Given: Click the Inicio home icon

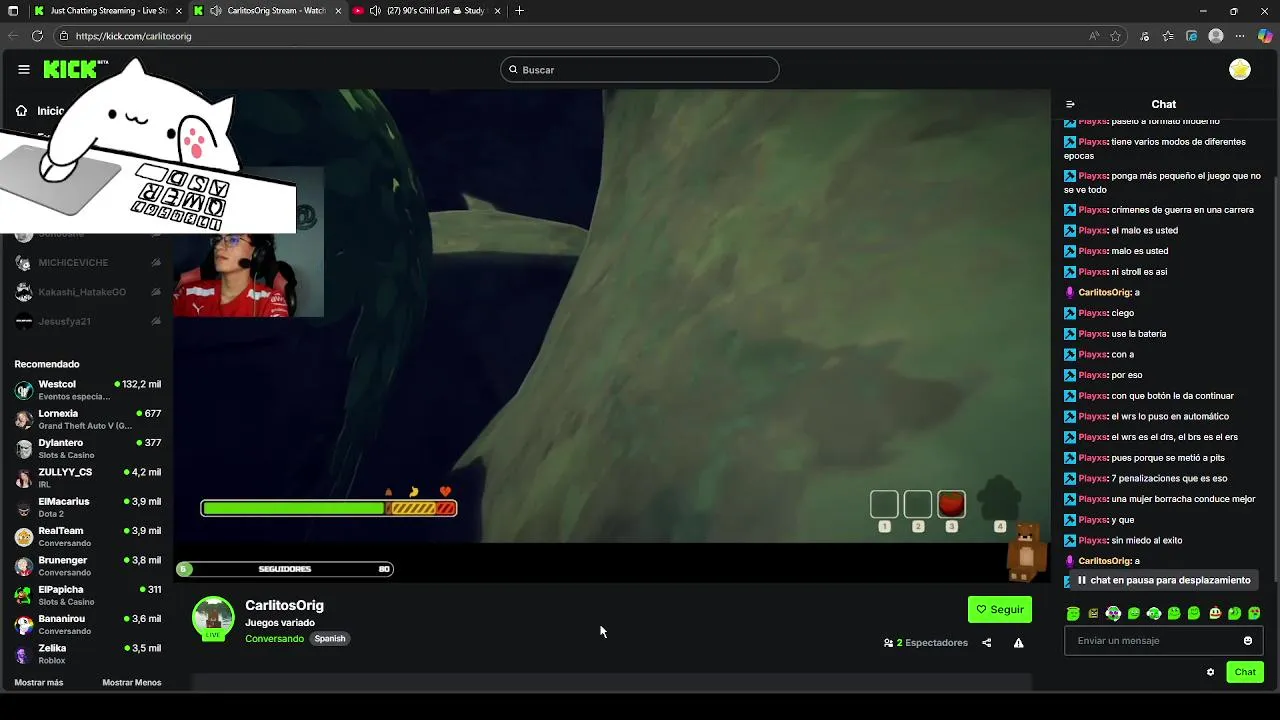Looking at the screenshot, I should [x=21, y=111].
